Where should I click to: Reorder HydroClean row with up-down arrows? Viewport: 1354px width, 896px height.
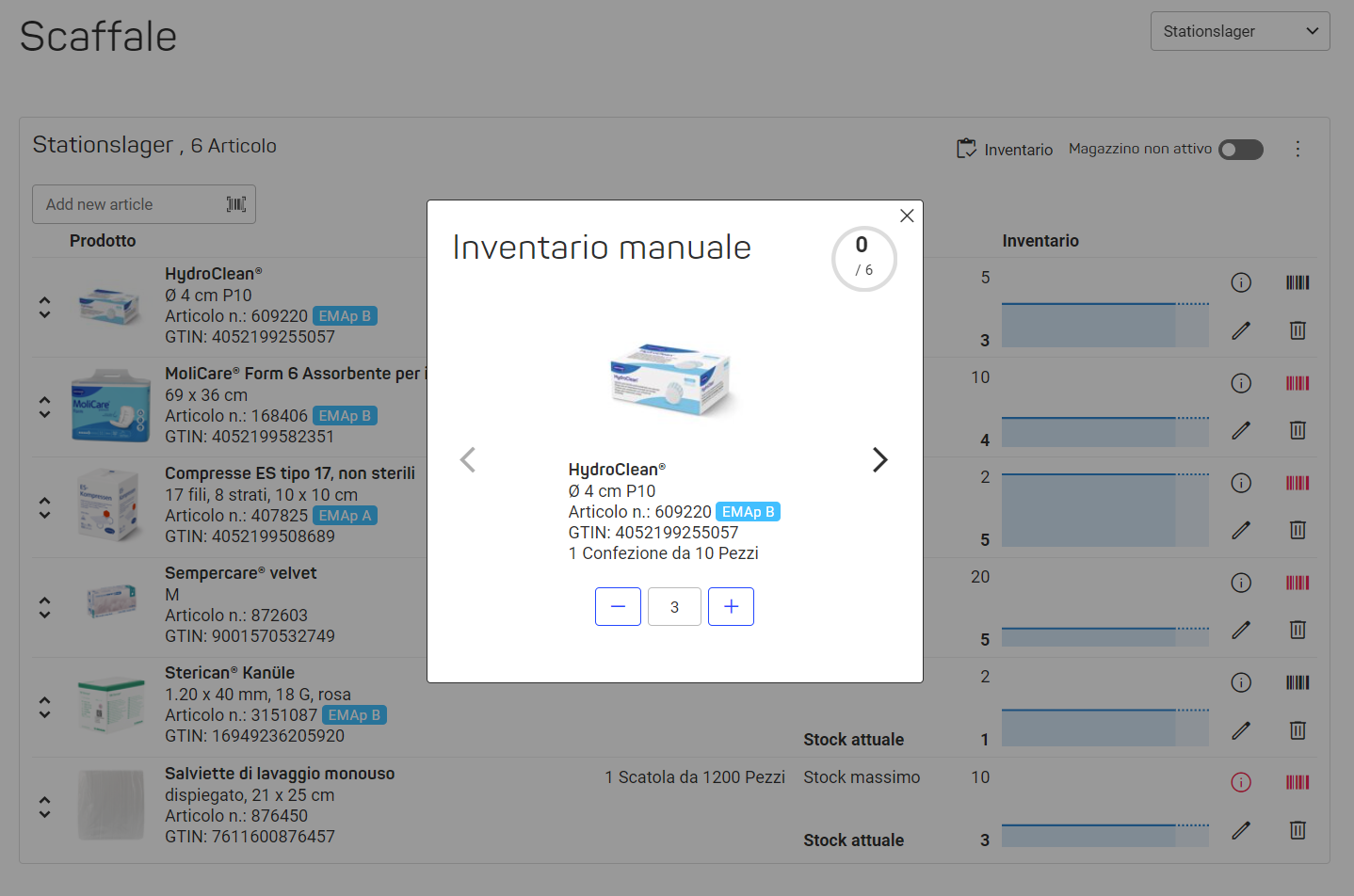pyautogui.click(x=44, y=307)
